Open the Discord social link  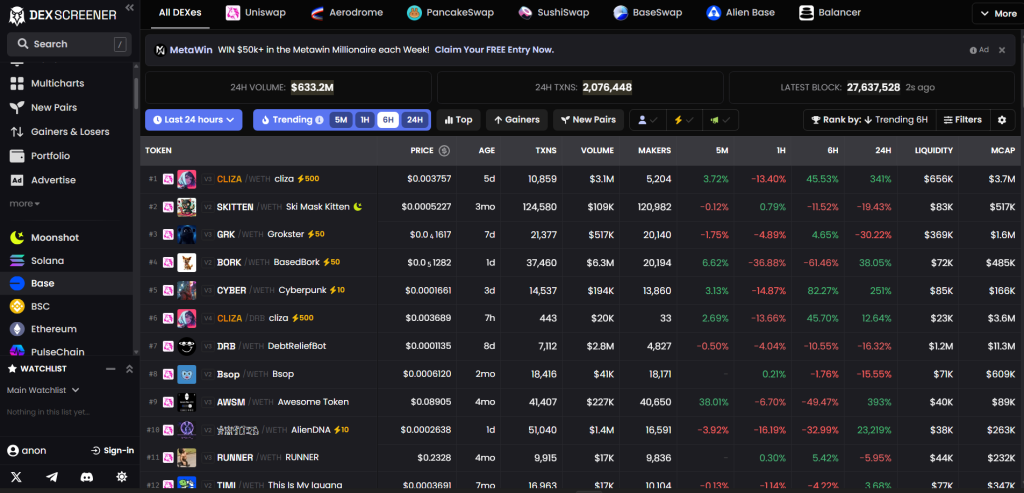(86, 477)
